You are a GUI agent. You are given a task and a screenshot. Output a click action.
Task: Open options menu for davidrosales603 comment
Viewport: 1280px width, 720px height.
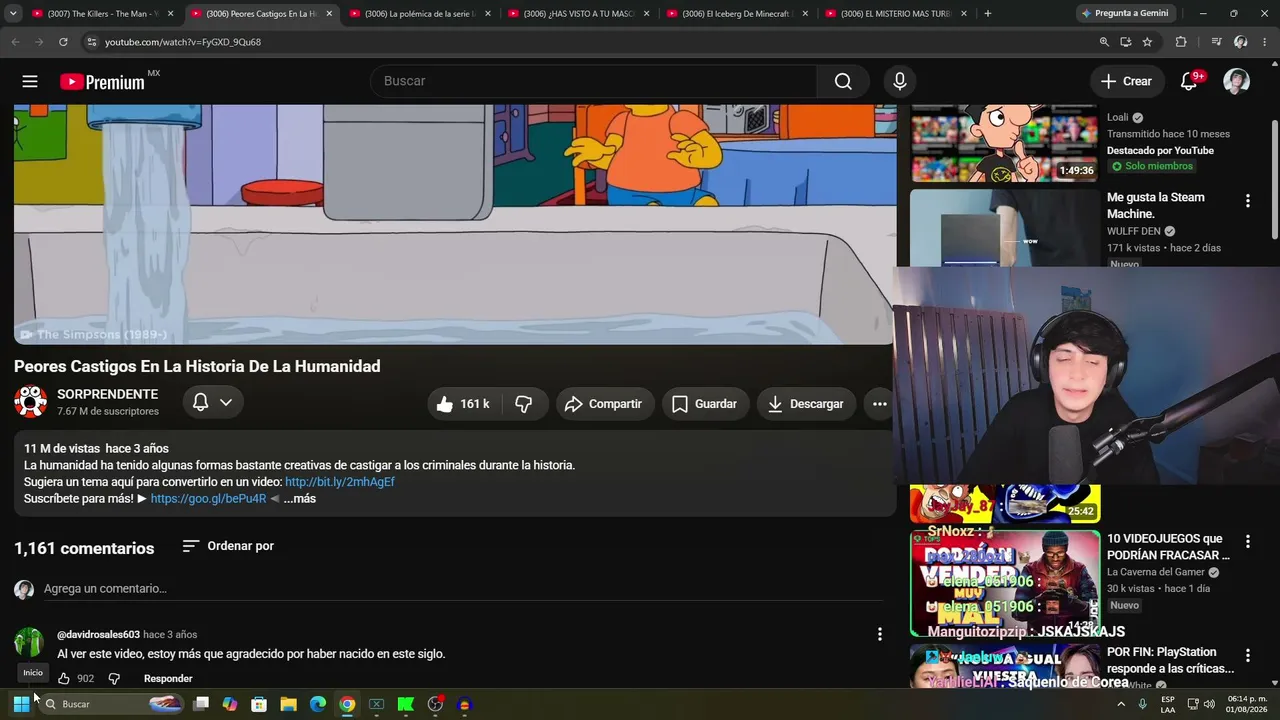(x=880, y=634)
